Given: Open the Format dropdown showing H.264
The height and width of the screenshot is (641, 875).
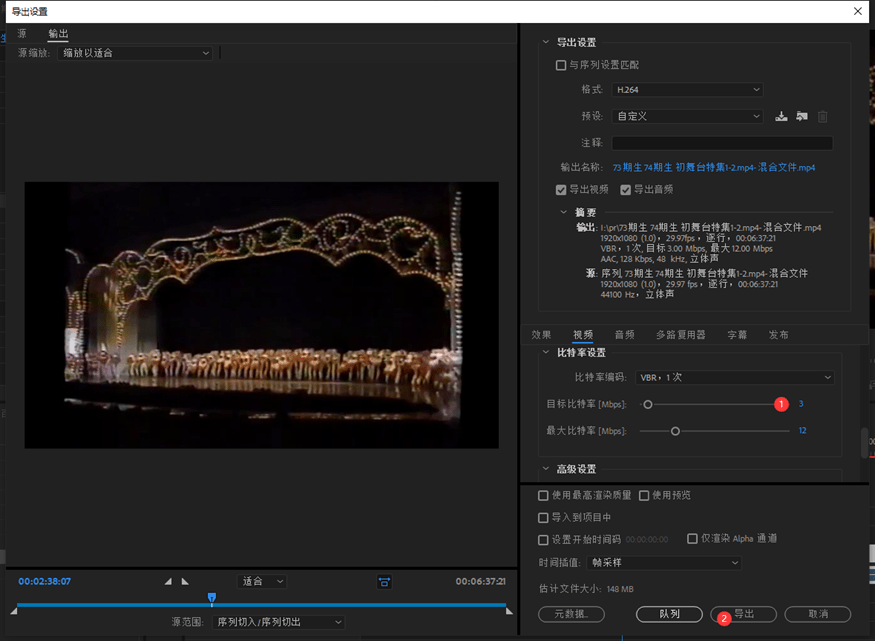Looking at the screenshot, I should click(x=686, y=90).
